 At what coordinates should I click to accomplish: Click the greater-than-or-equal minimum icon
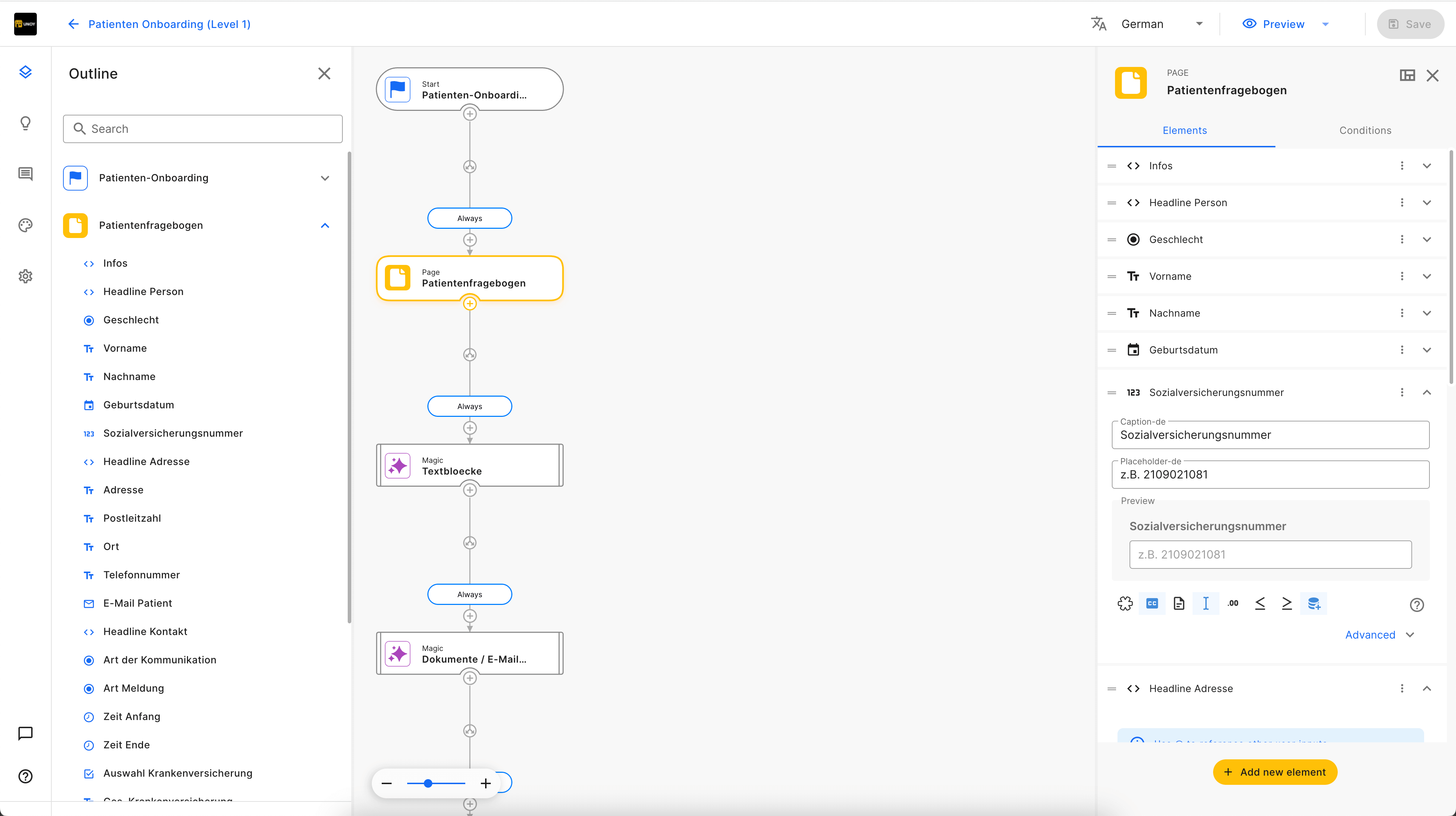tap(1287, 603)
